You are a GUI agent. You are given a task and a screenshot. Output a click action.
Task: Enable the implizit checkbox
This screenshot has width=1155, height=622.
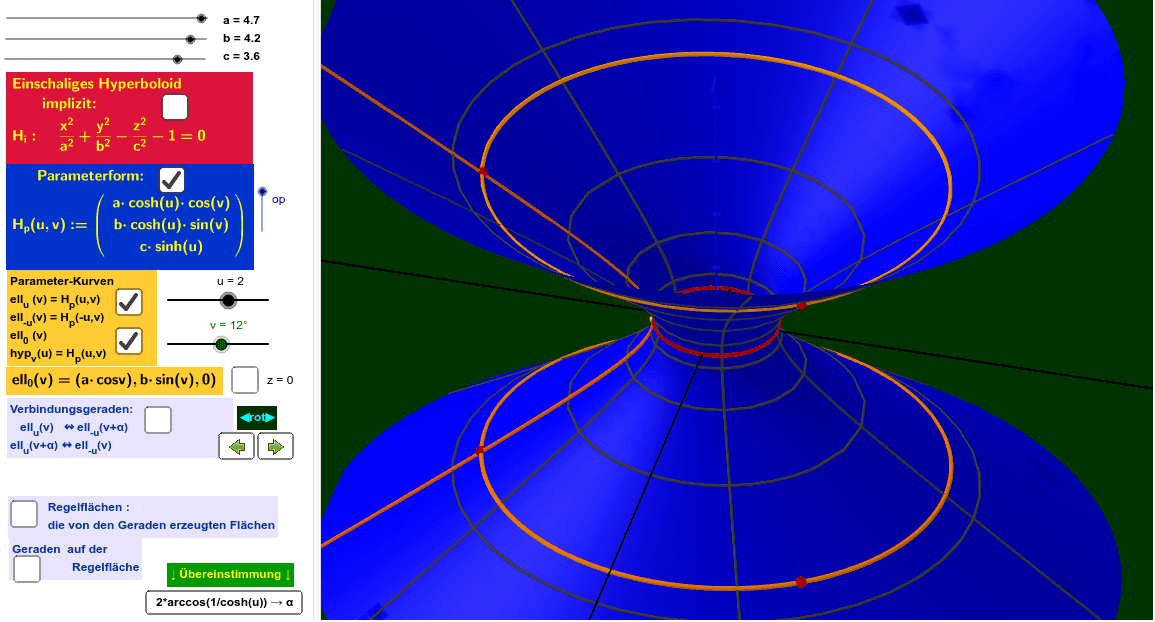174,106
